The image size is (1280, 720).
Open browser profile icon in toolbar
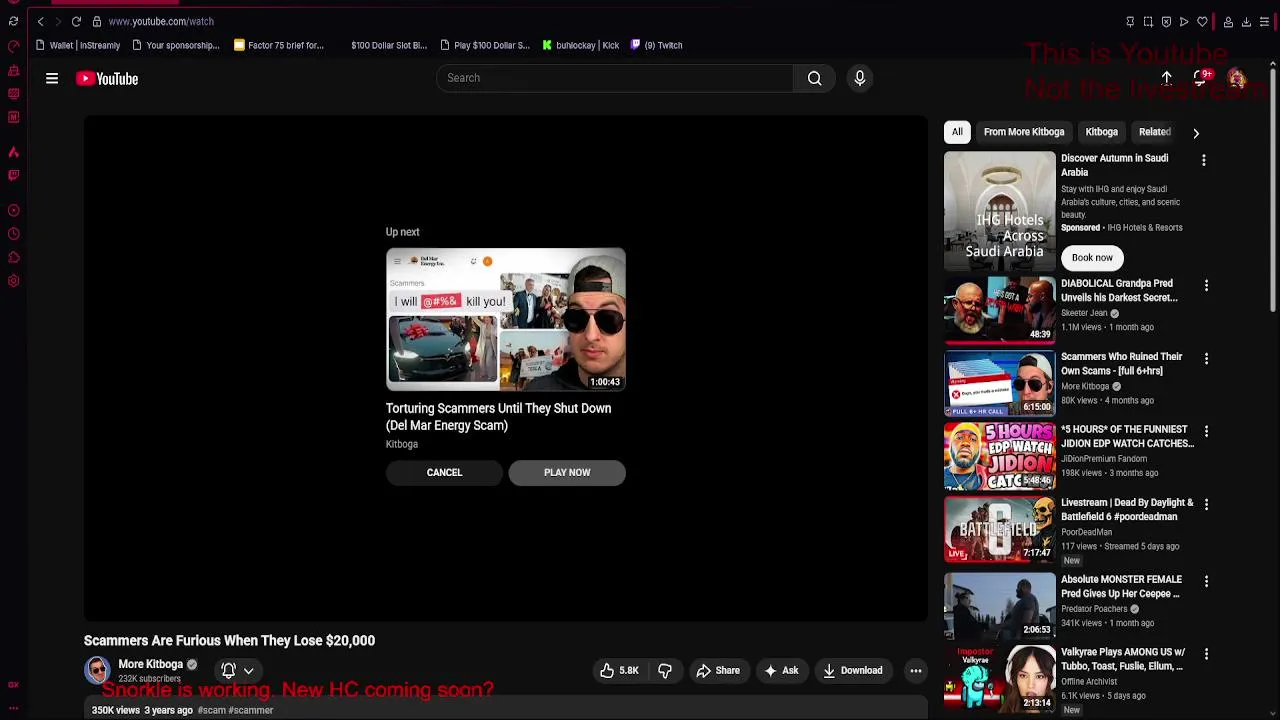point(1228,22)
